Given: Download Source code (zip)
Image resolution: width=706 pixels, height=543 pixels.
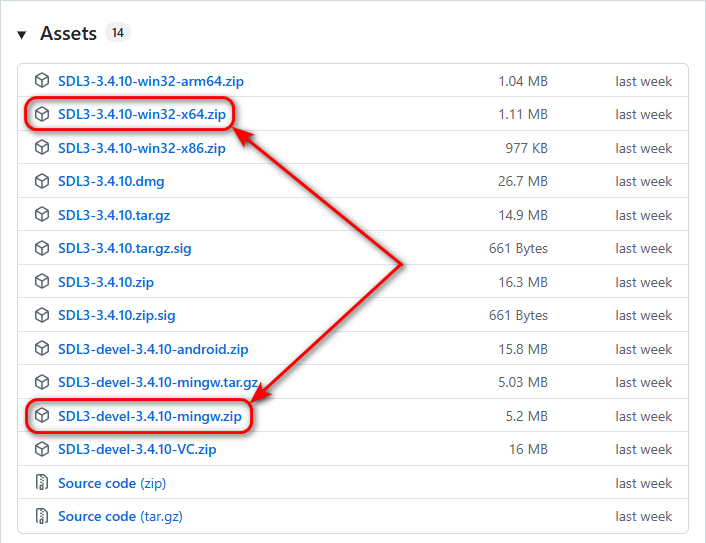Looking at the screenshot, I should 112,483.
